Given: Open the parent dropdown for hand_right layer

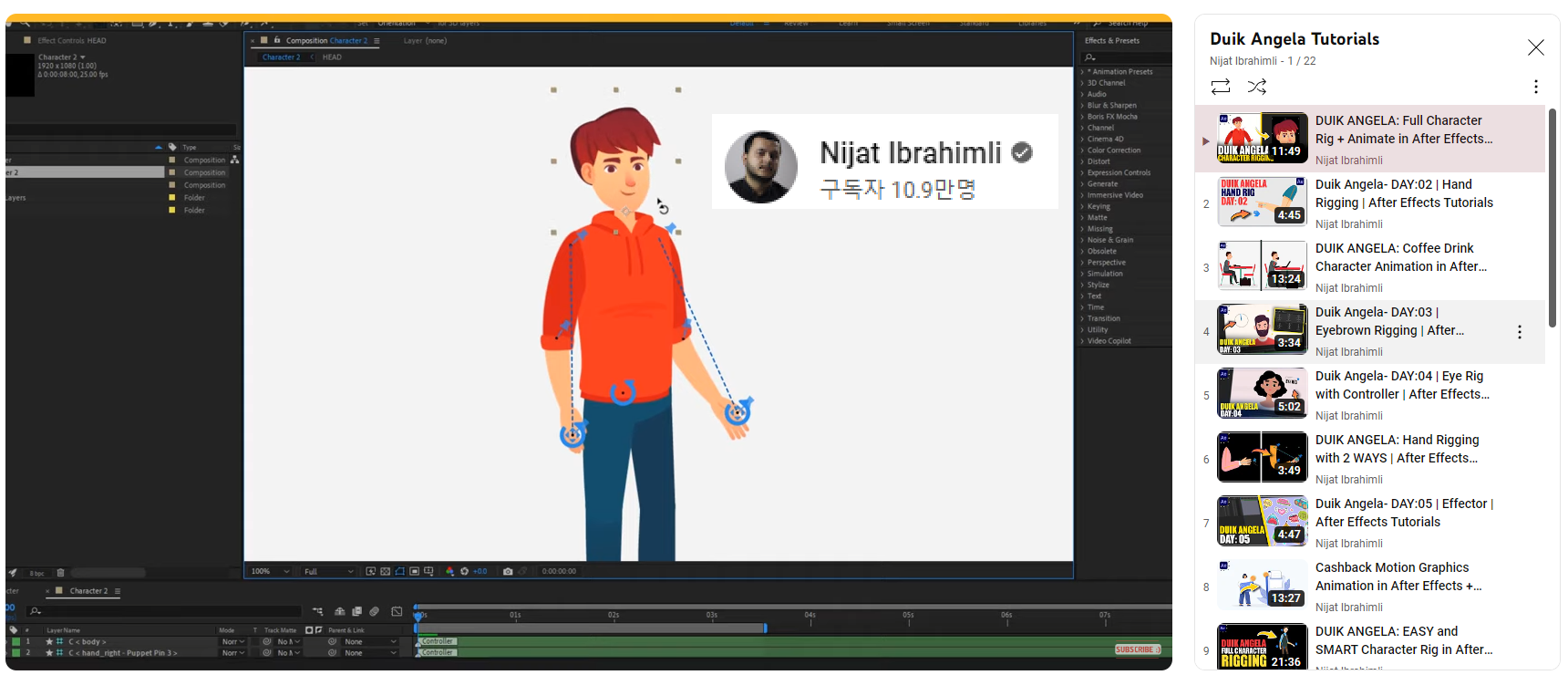Looking at the screenshot, I should (370, 653).
